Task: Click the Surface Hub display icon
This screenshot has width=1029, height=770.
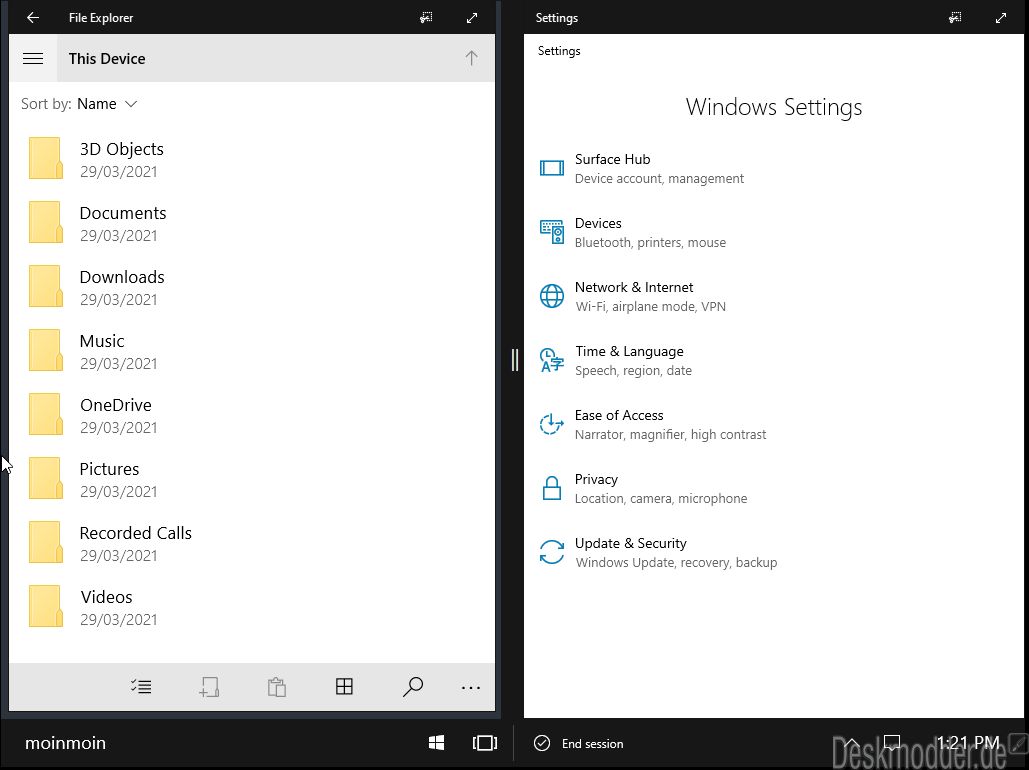Action: point(551,168)
